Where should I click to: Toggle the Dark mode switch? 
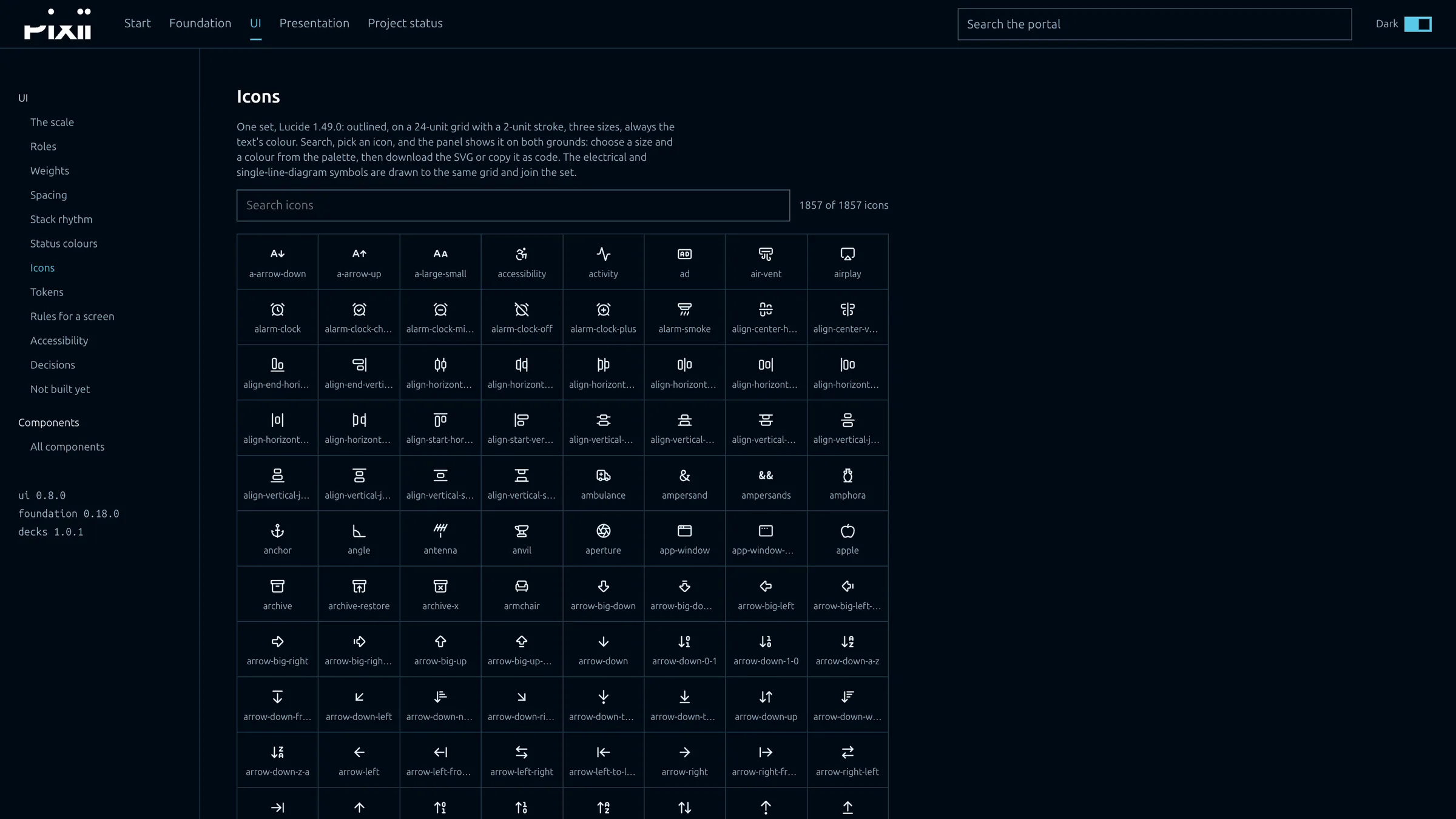coord(1418,24)
